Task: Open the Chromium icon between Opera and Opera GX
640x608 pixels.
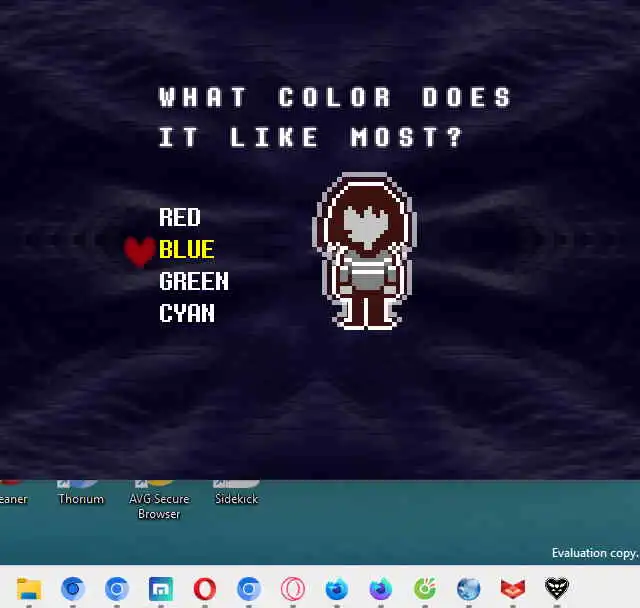Action: pos(249,589)
